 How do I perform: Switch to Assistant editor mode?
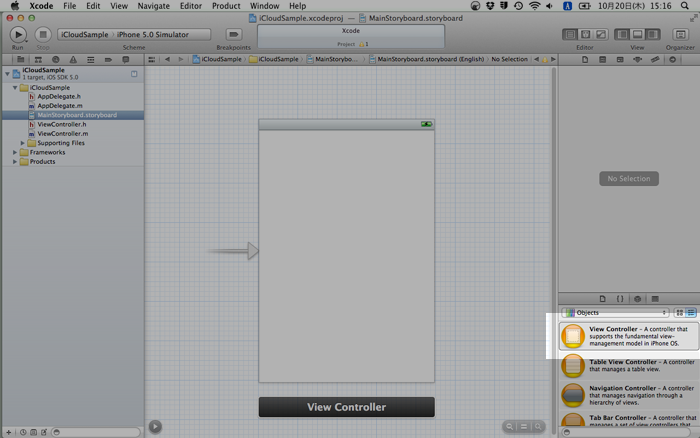(585, 34)
